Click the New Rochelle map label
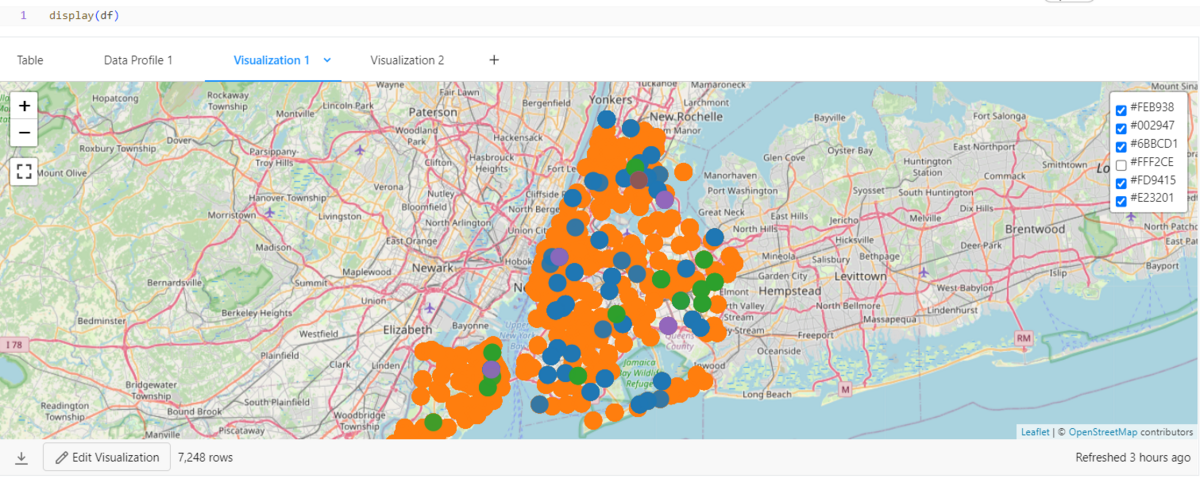1200x479 pixels. coord(686,117)
